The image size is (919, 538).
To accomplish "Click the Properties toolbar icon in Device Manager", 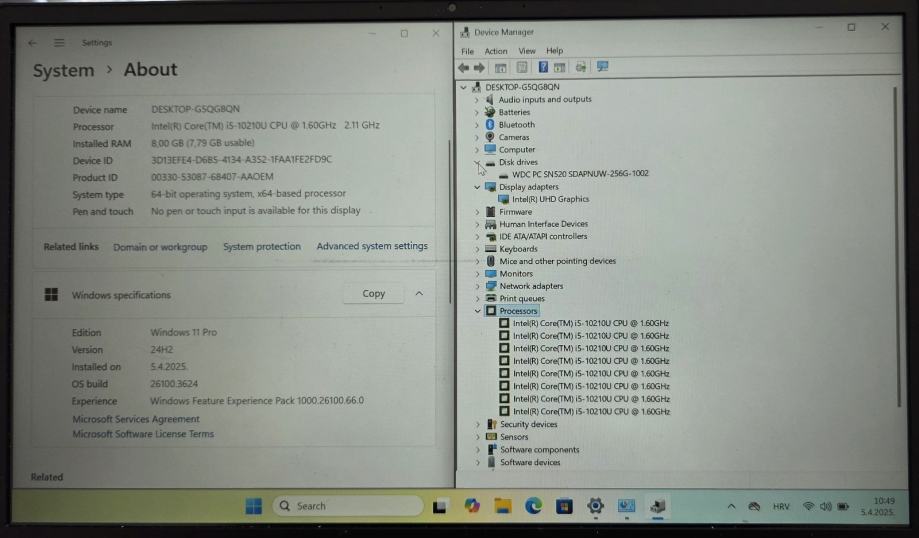I will pos(522,67).
